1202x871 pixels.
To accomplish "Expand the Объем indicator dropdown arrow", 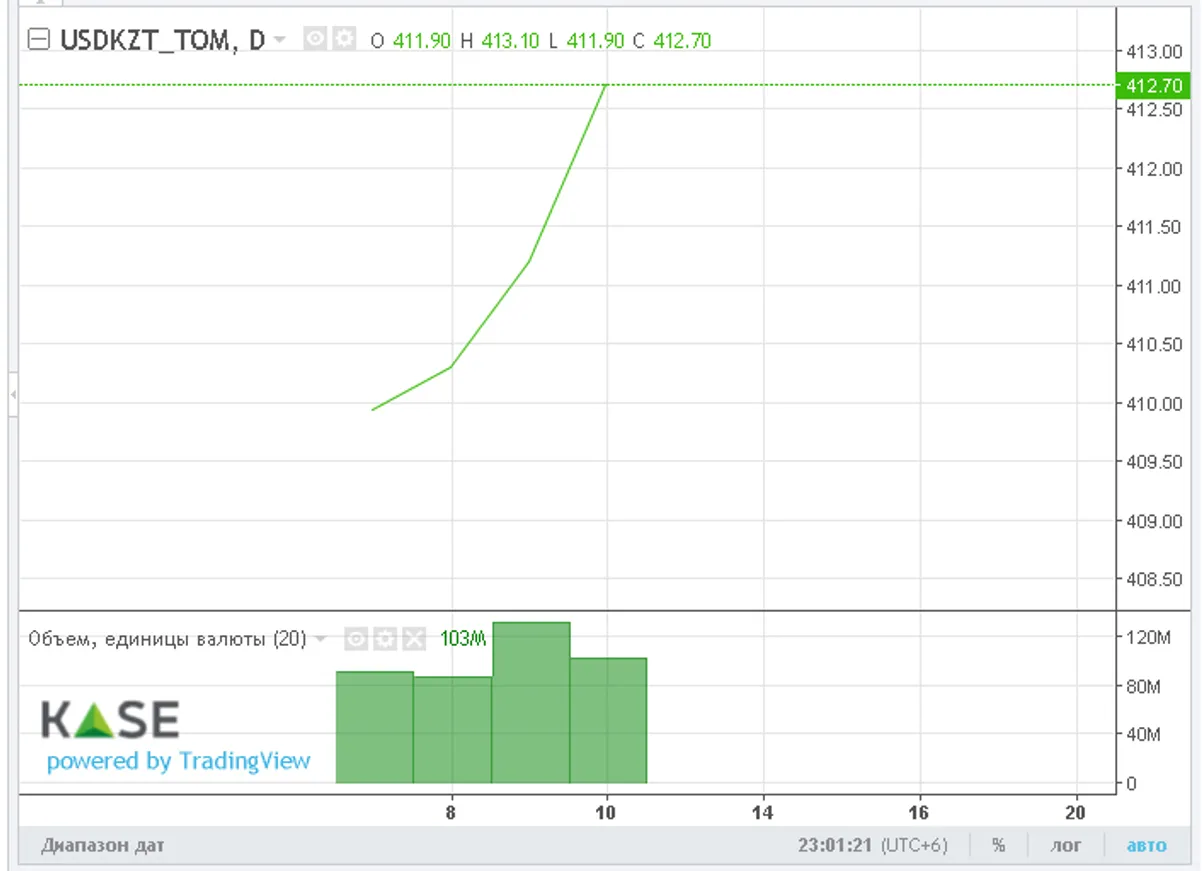I will (320, 639).
